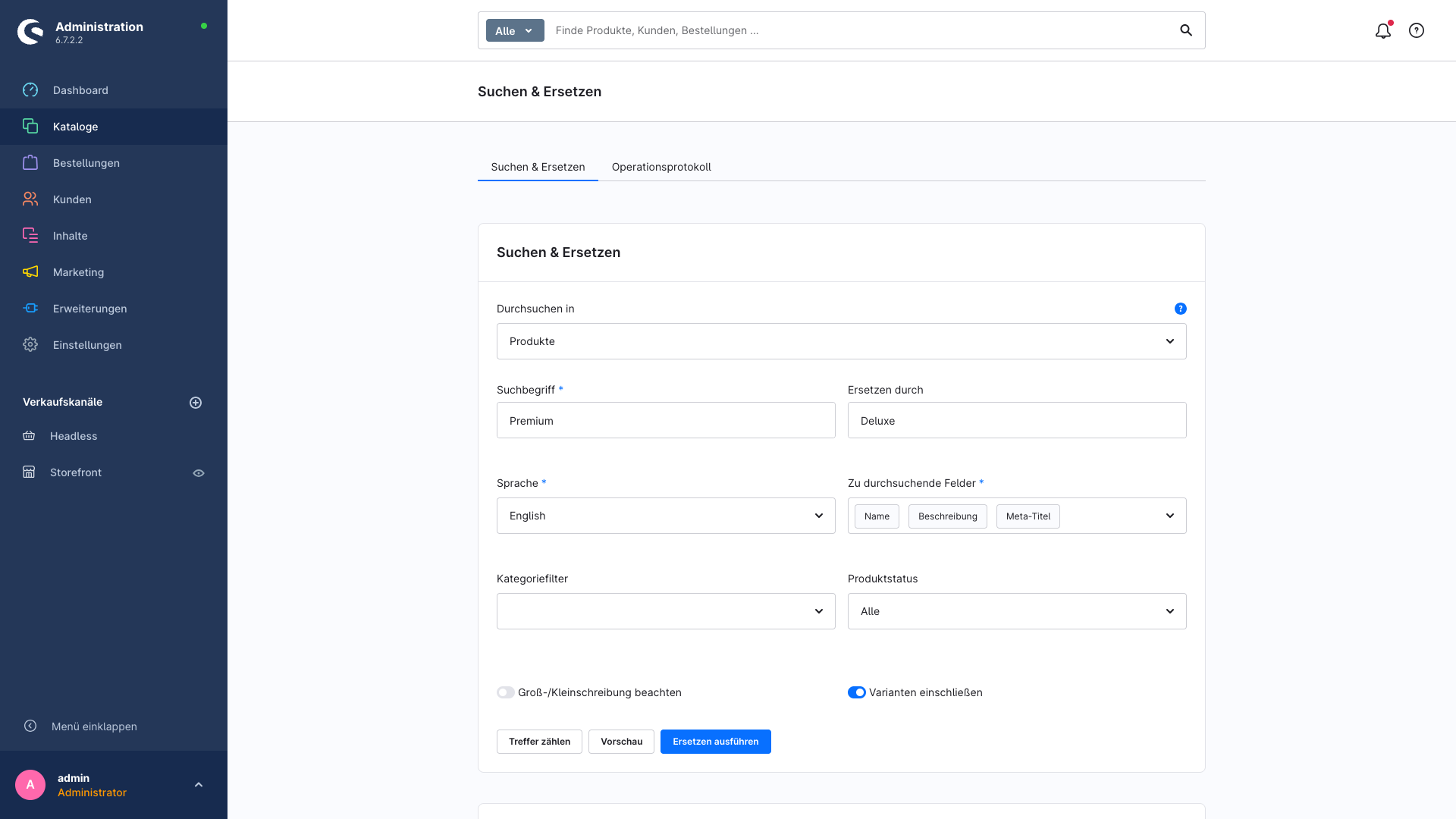Screen dimensions: 1456x819
Task: Click into the Suchbegriff input field
Action: coord(666,420)
